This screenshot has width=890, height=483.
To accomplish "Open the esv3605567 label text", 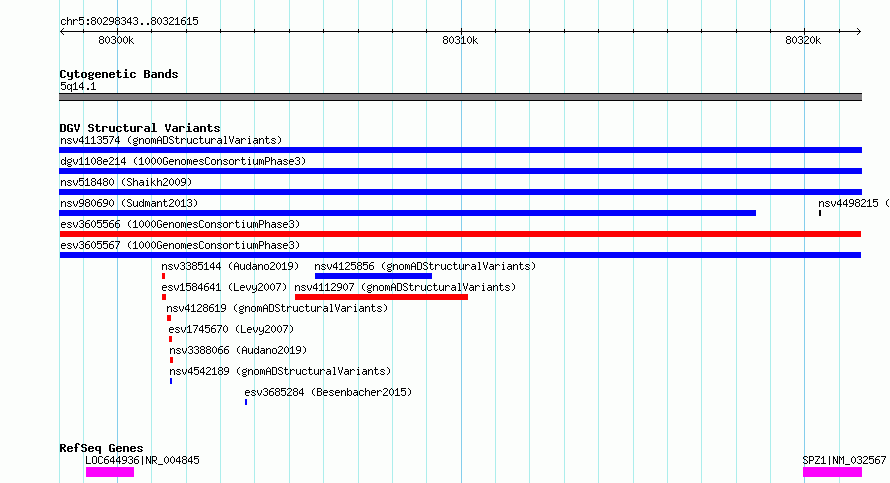I will (x=180, y=245).
